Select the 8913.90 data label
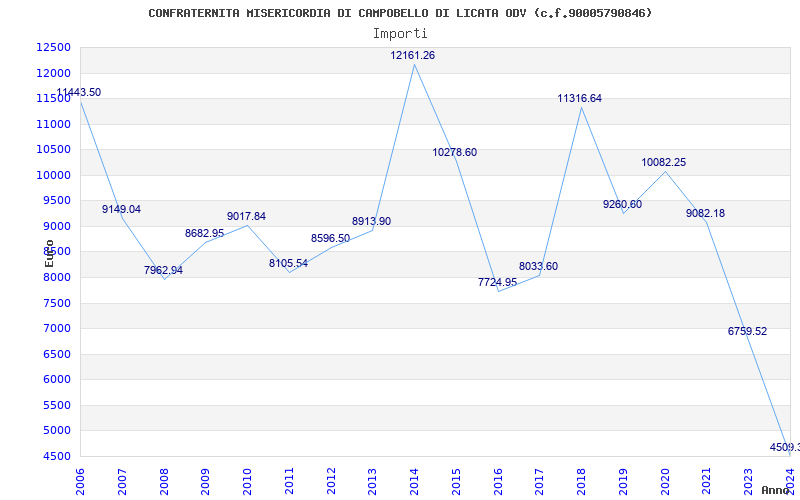The height and width of the screenshot is (500, 800). (x=371, y=221)
